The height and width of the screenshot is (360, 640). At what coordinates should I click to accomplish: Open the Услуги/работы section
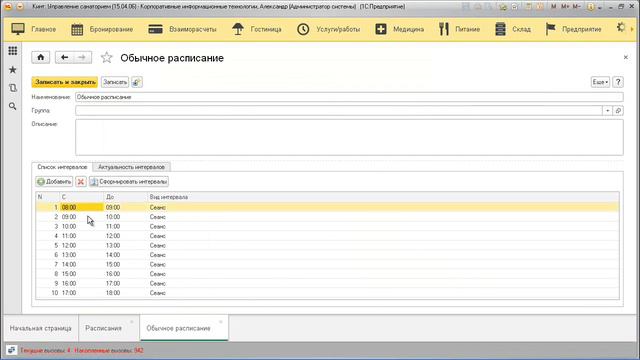click(x=329, y=29)
